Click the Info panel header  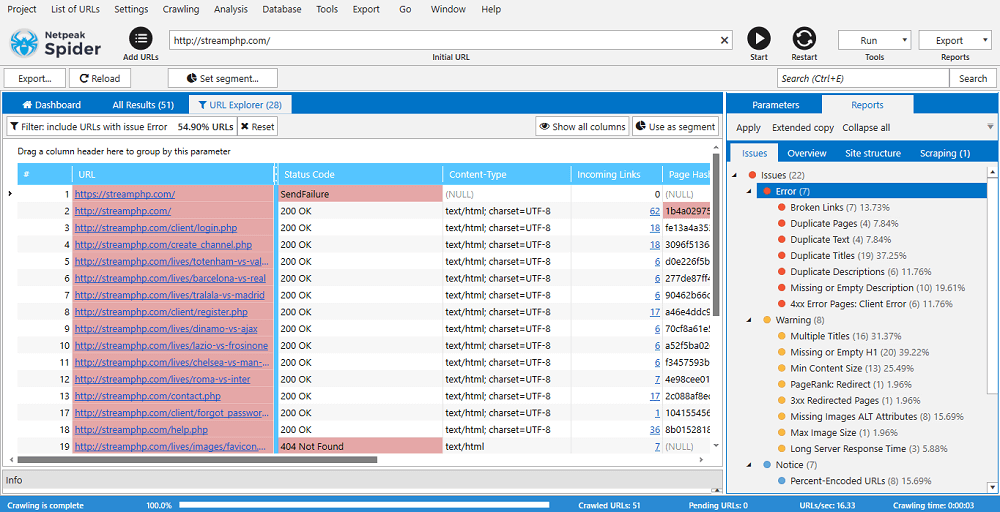click(362, 480)
